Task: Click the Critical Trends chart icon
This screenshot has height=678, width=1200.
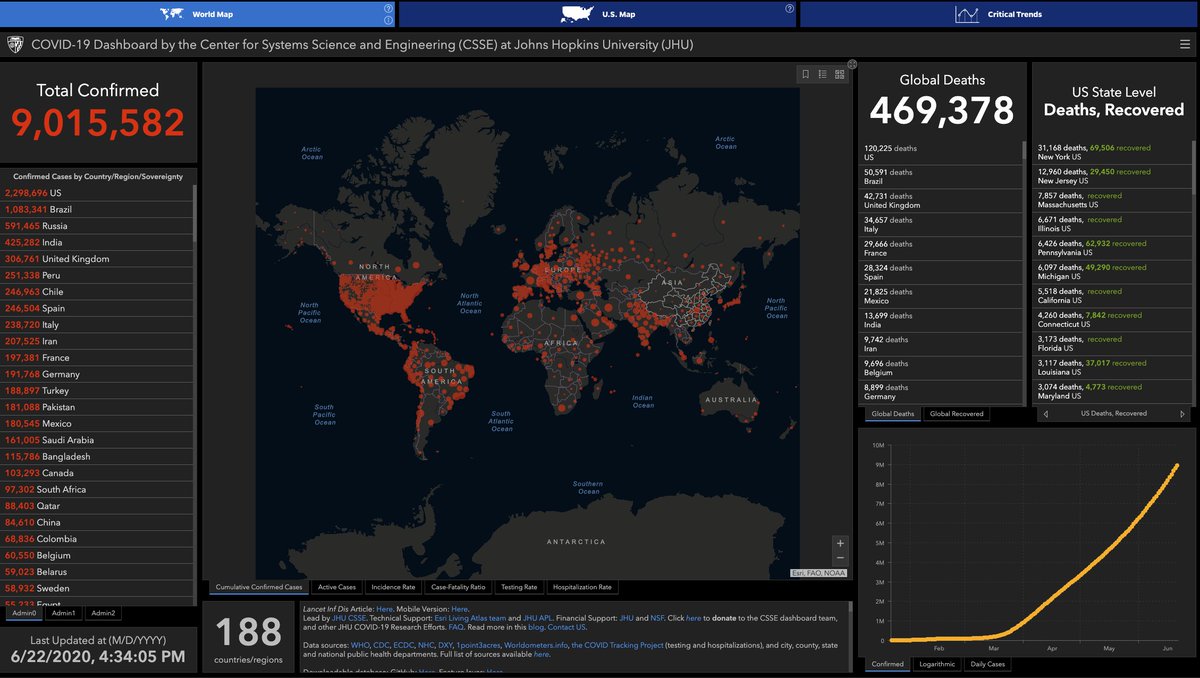Action: coord(967,14)
